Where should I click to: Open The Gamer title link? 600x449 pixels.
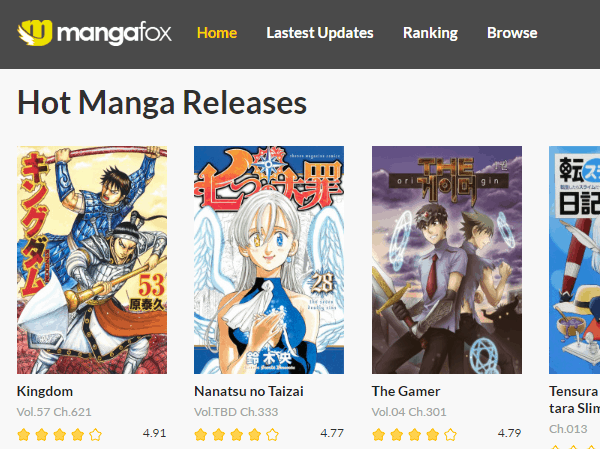click(406, 391)
